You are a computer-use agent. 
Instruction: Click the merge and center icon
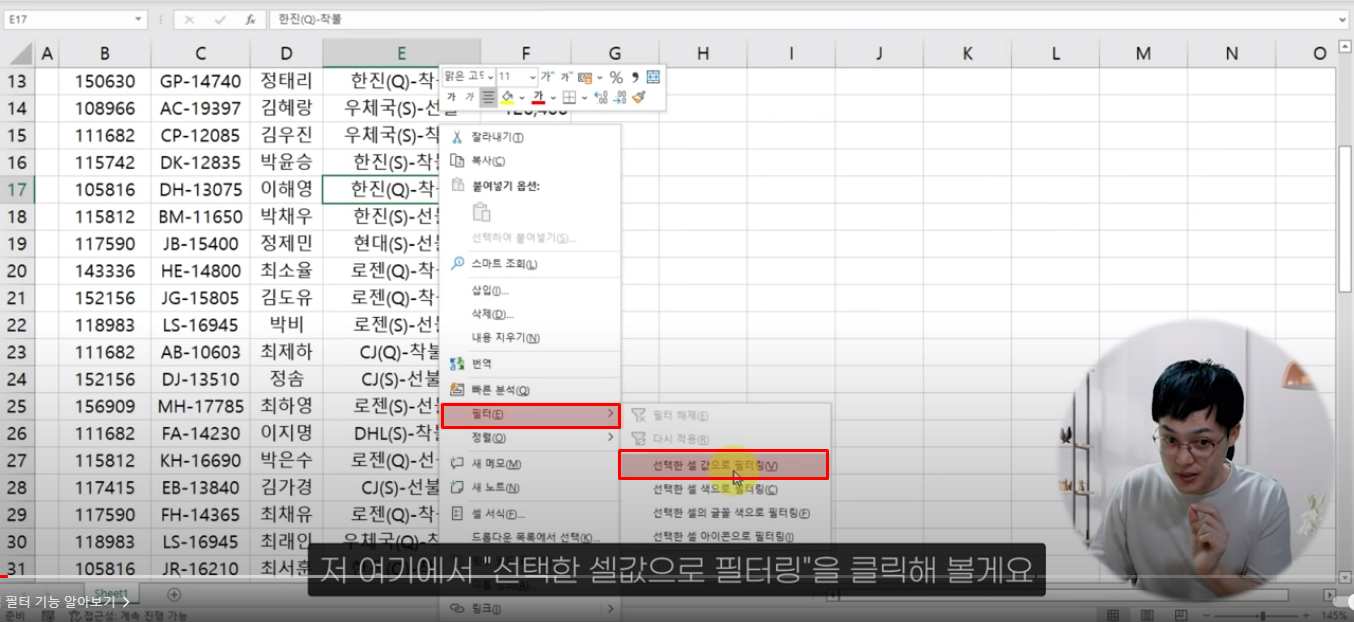click(x=653, y=77)
